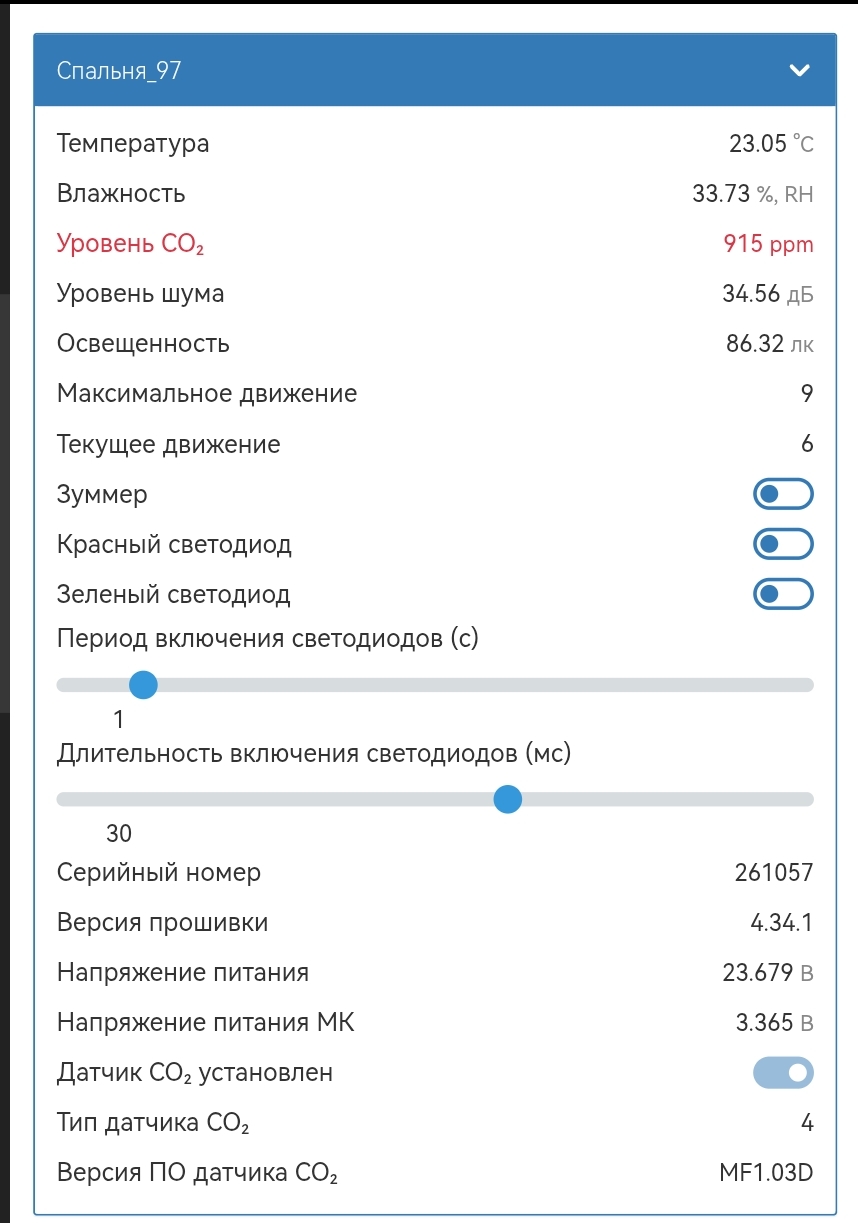Screen dimensions: 858x1223
Task: Click the 915 ppm CO₂ value
Action: 768,244
